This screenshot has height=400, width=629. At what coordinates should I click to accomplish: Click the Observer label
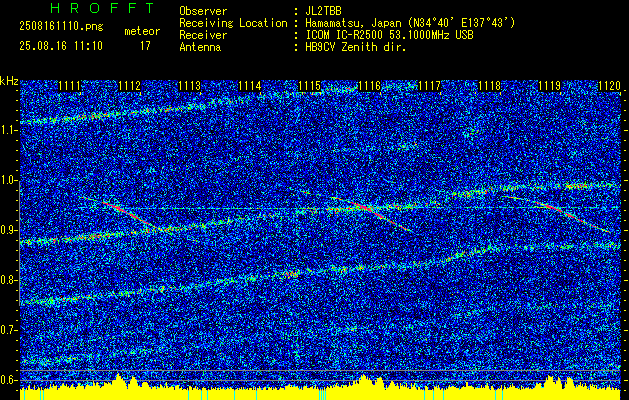pyautogui.click(x=203, y=11)
